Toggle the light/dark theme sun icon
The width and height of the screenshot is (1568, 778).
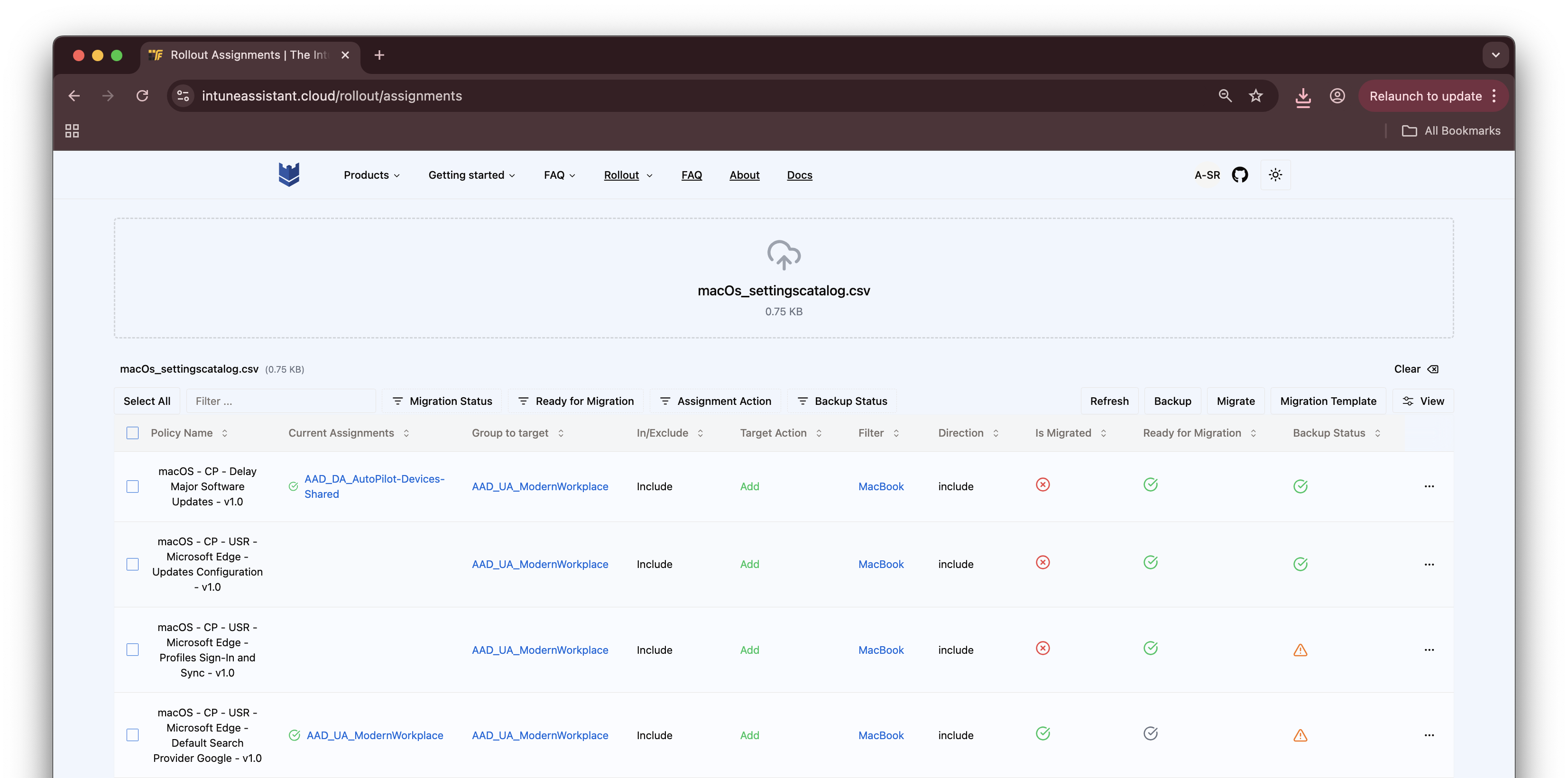[1275, 175]
